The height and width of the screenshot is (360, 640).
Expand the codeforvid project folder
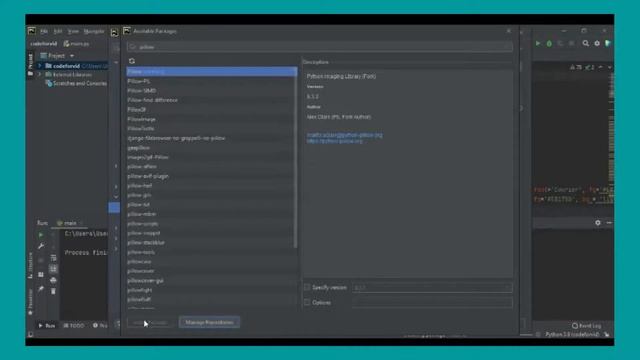[40, 66]
